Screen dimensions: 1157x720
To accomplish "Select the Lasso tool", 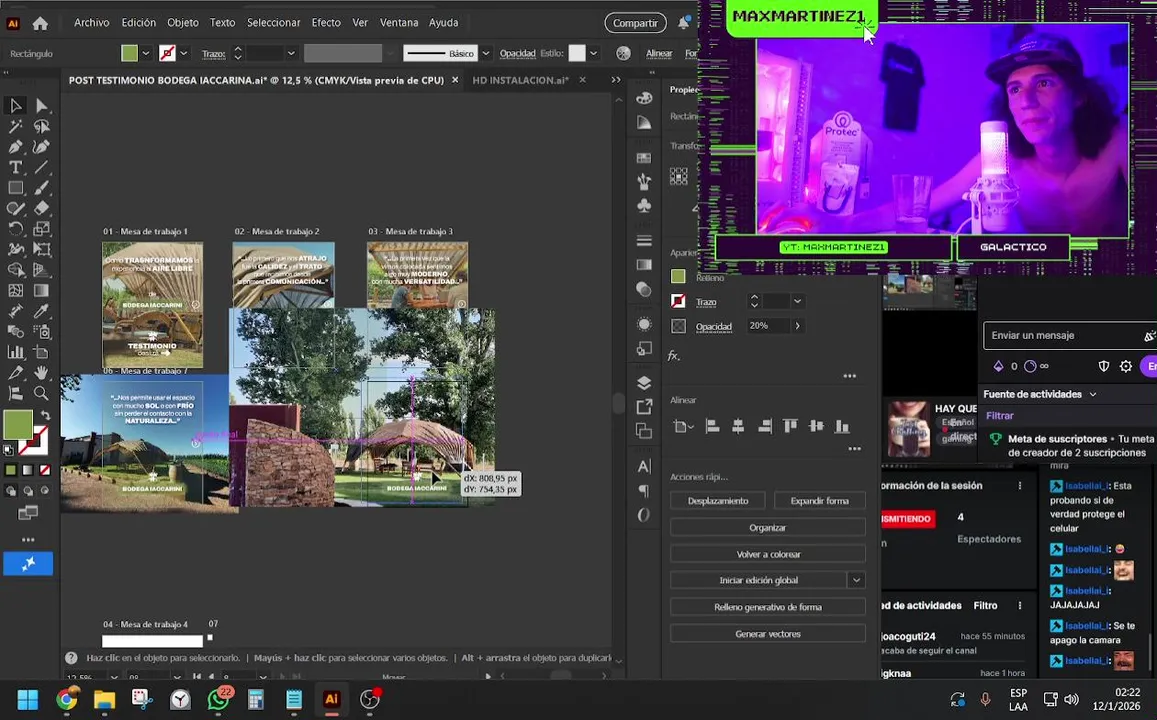I will [x=41, y=126].
